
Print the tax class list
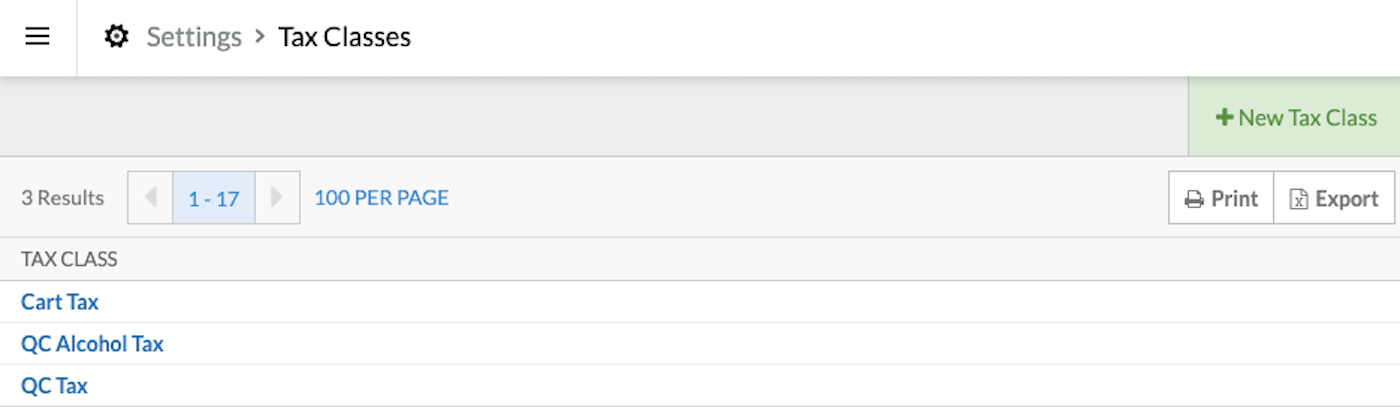(1221, 198)
